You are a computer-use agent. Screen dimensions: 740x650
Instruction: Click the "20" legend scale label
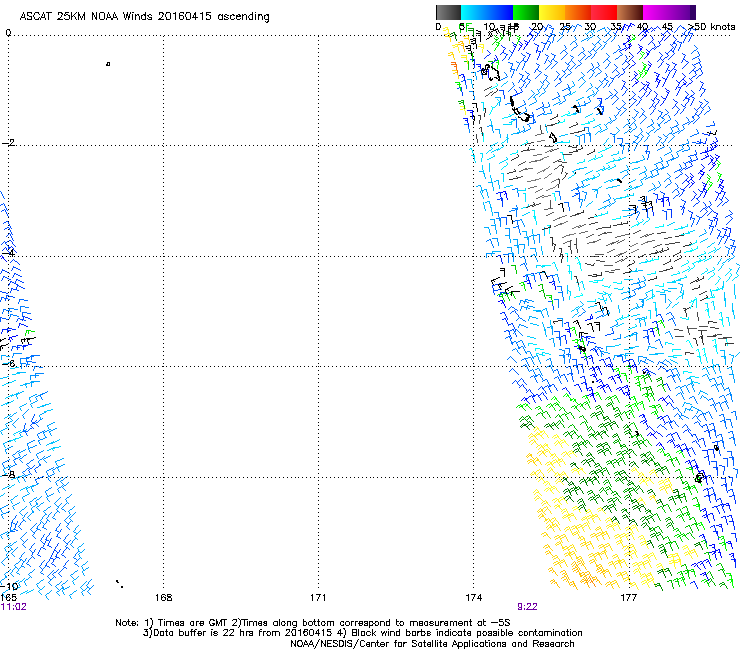[x=537, y=26]
